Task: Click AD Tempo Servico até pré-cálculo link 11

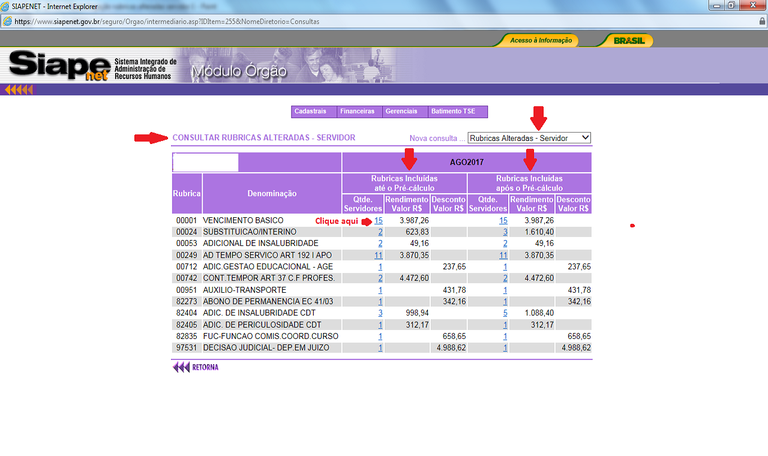Action: tap(378, 255)
